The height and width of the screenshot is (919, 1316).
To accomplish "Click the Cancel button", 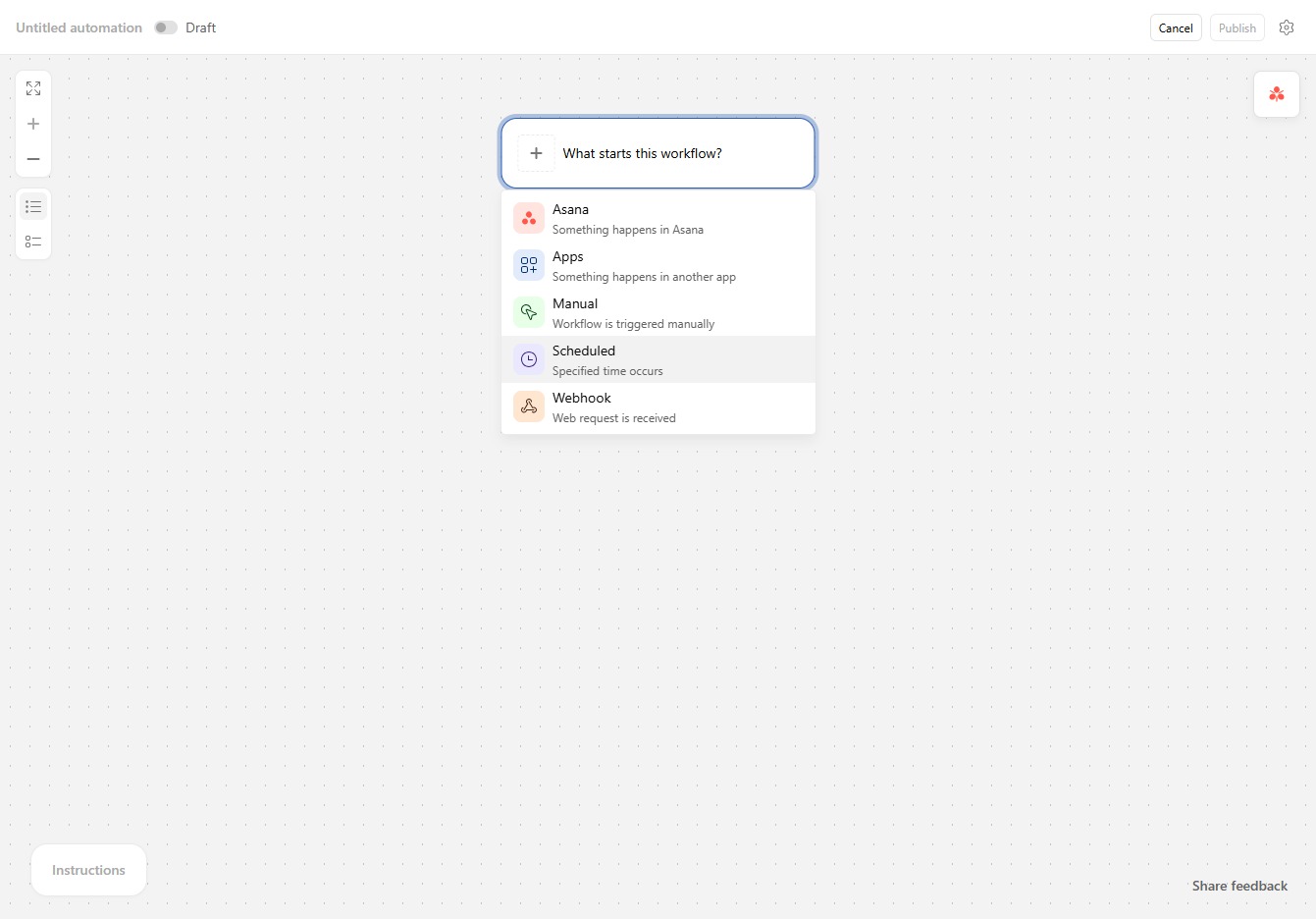I will point(1176,27).
